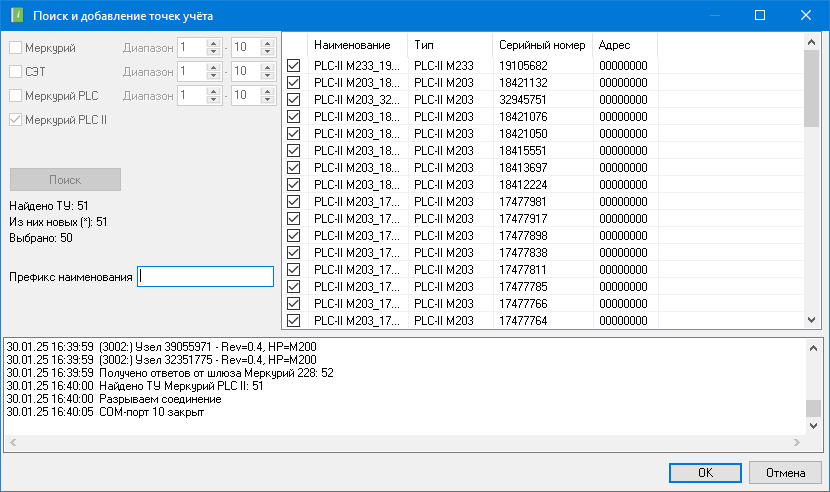830x492 pixels.
Task: Click the 'Выбрано: 50' label
Action: pos(41,238)
